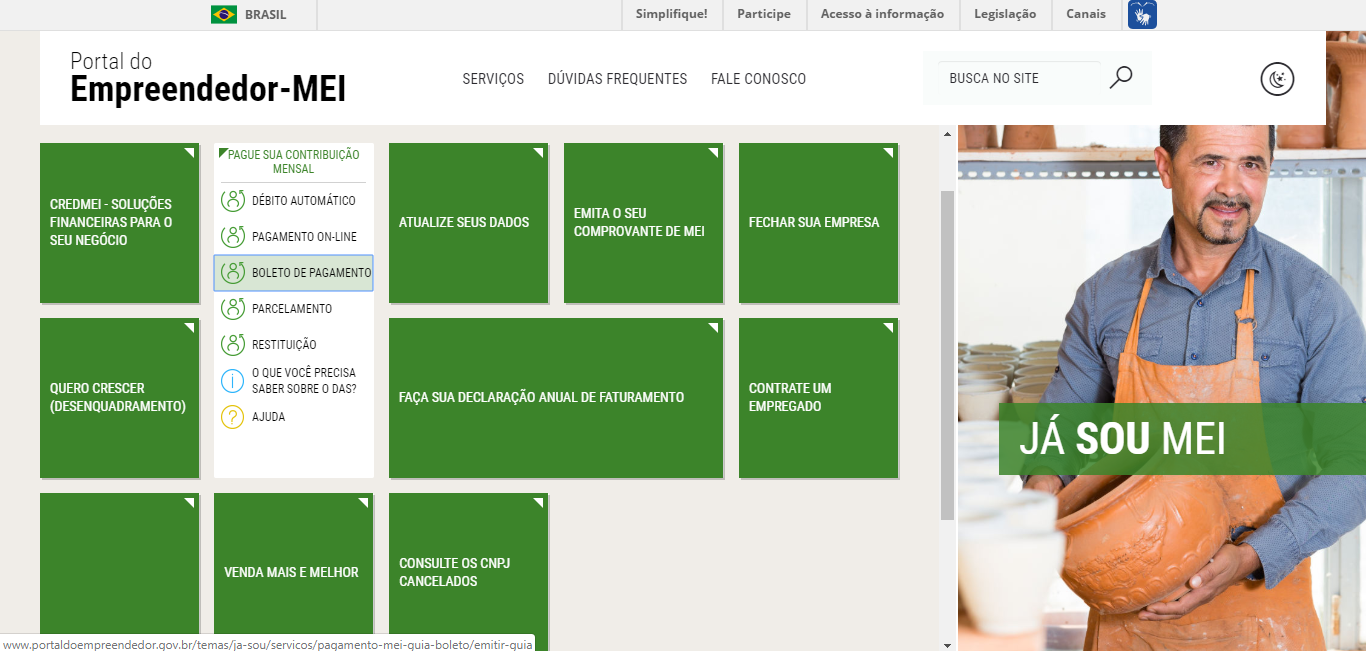Select Pagamento On-line text link
The width and height of the screenshot is (1366, 651).
click(304, 237)
